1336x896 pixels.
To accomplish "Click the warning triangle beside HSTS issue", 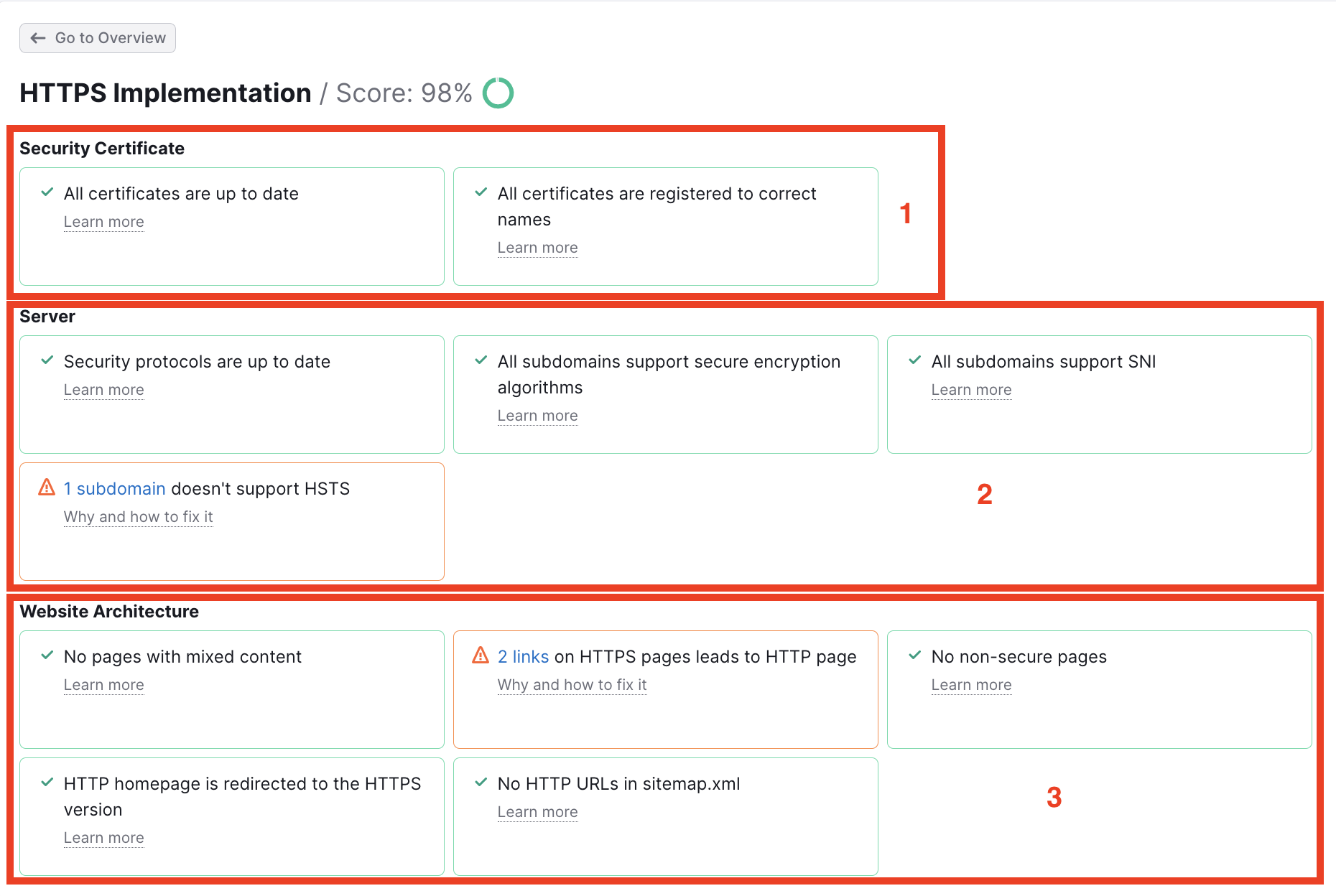I will 46,487.
